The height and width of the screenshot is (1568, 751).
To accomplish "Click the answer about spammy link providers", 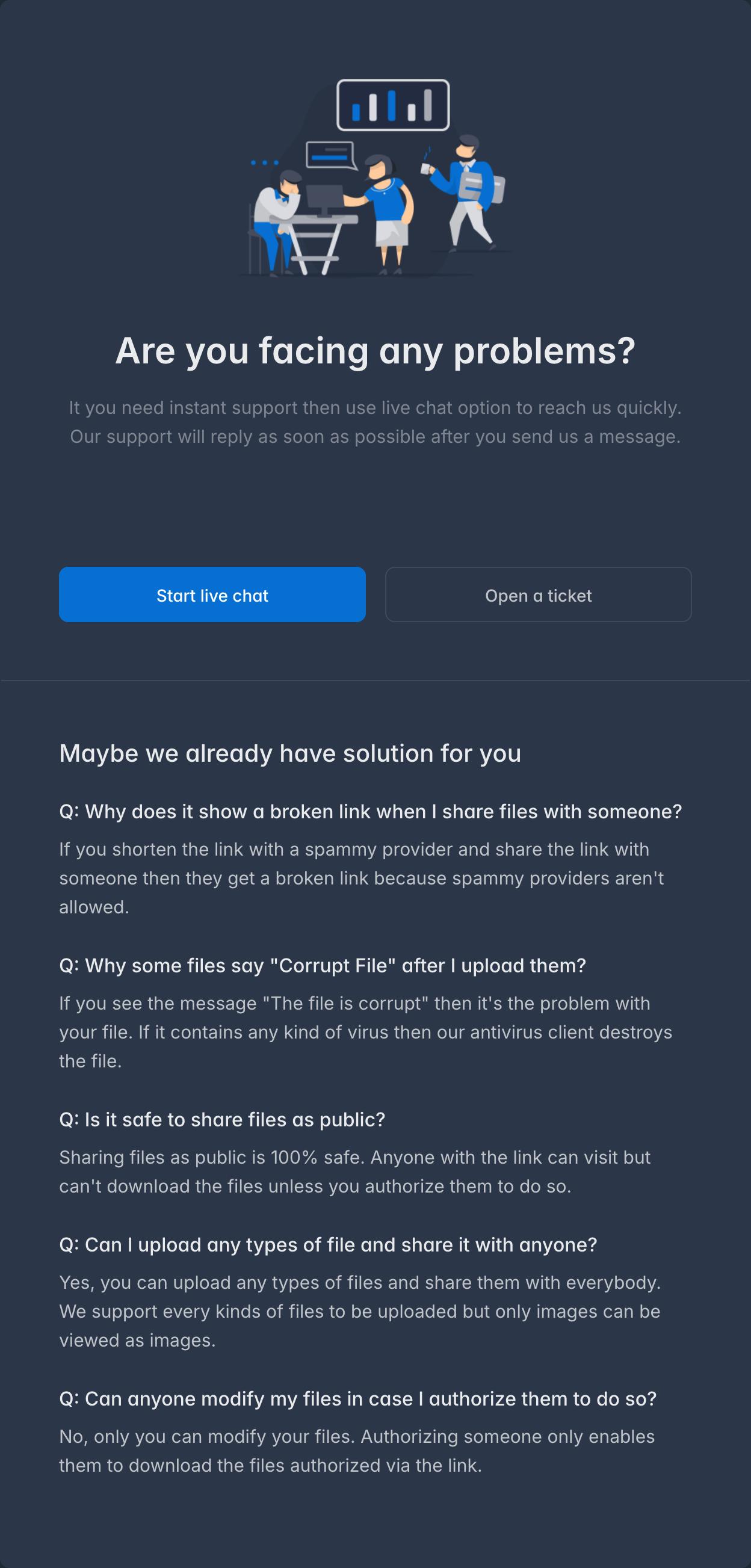I will click(362, 878).
